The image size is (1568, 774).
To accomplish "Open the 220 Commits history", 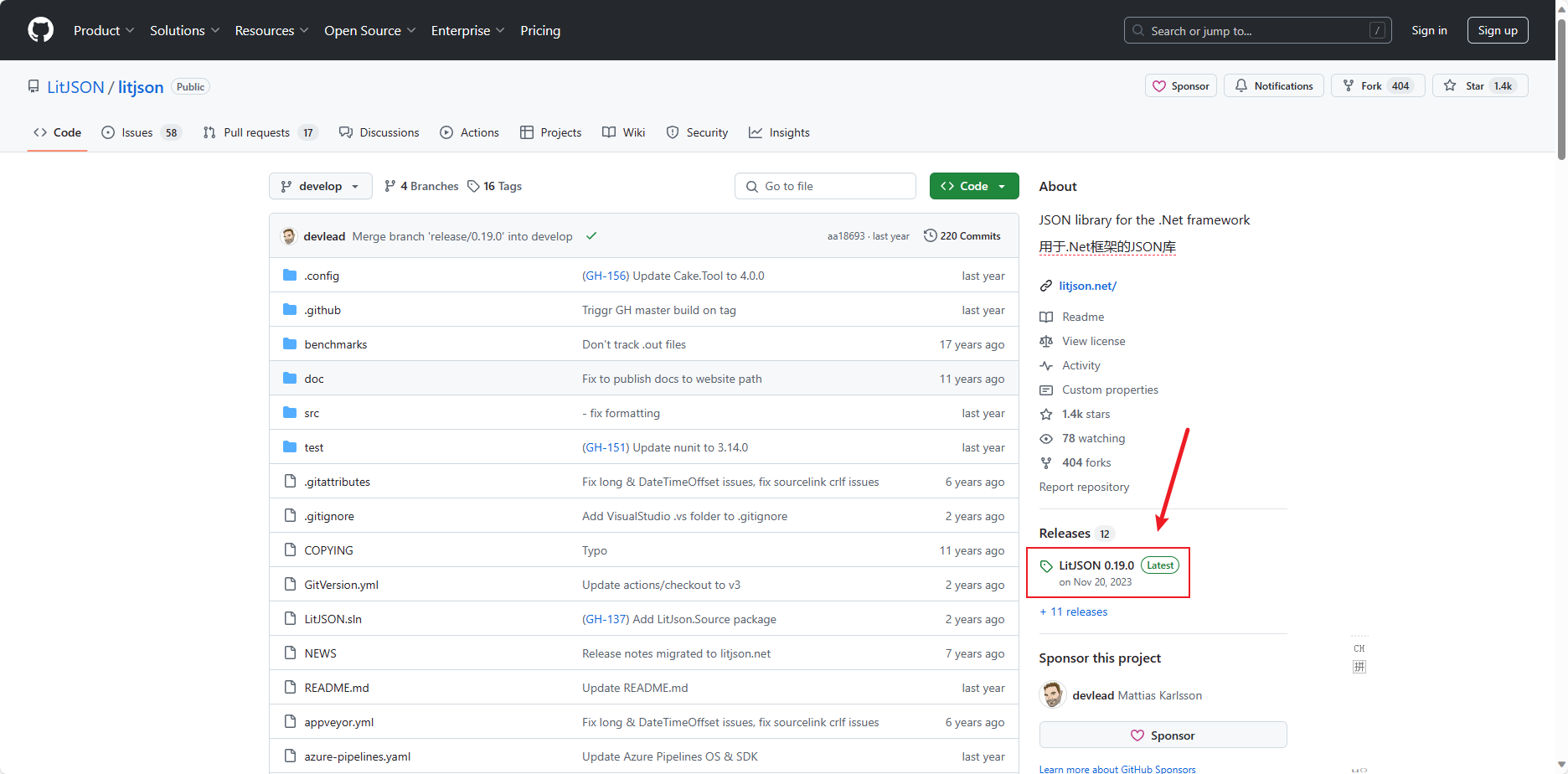I will click(x=962, y=236).
